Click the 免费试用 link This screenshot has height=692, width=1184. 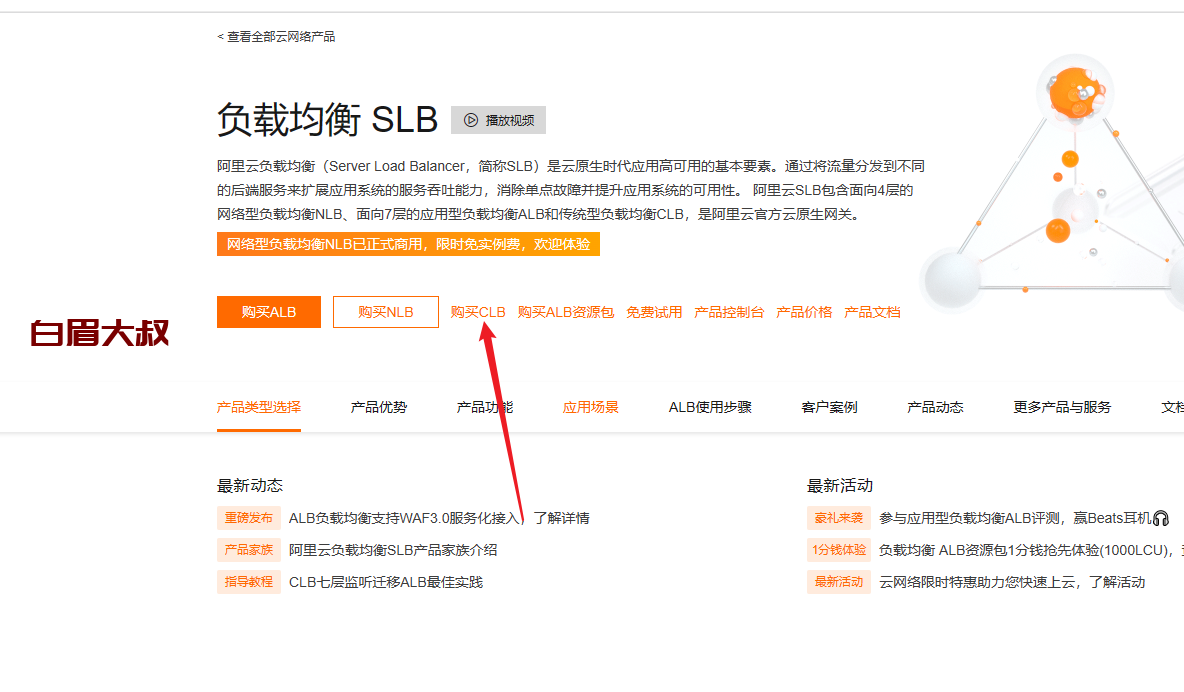click(x=654, y=312)
